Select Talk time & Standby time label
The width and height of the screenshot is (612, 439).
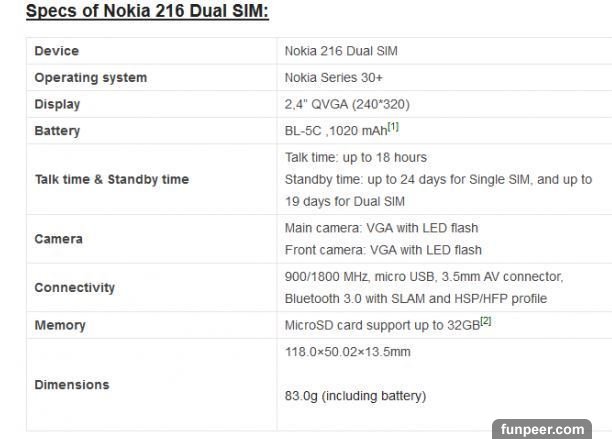111,179
